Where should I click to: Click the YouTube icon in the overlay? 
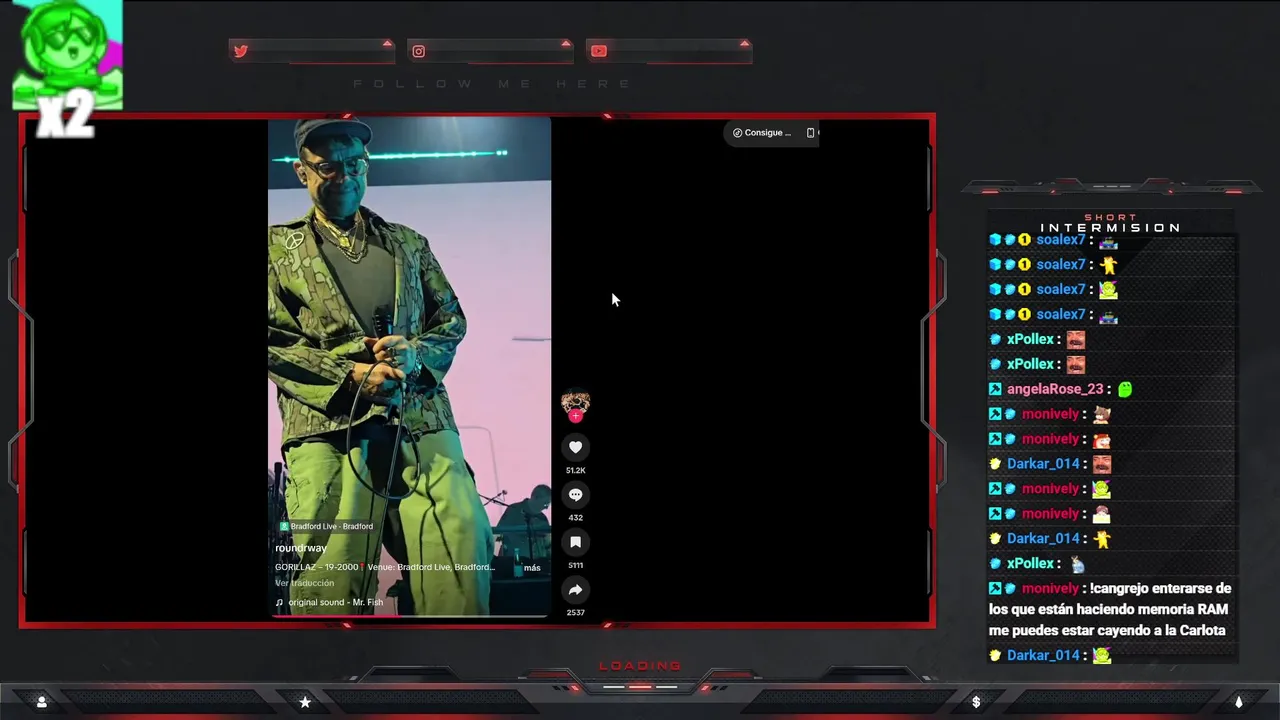coord(598,51)
